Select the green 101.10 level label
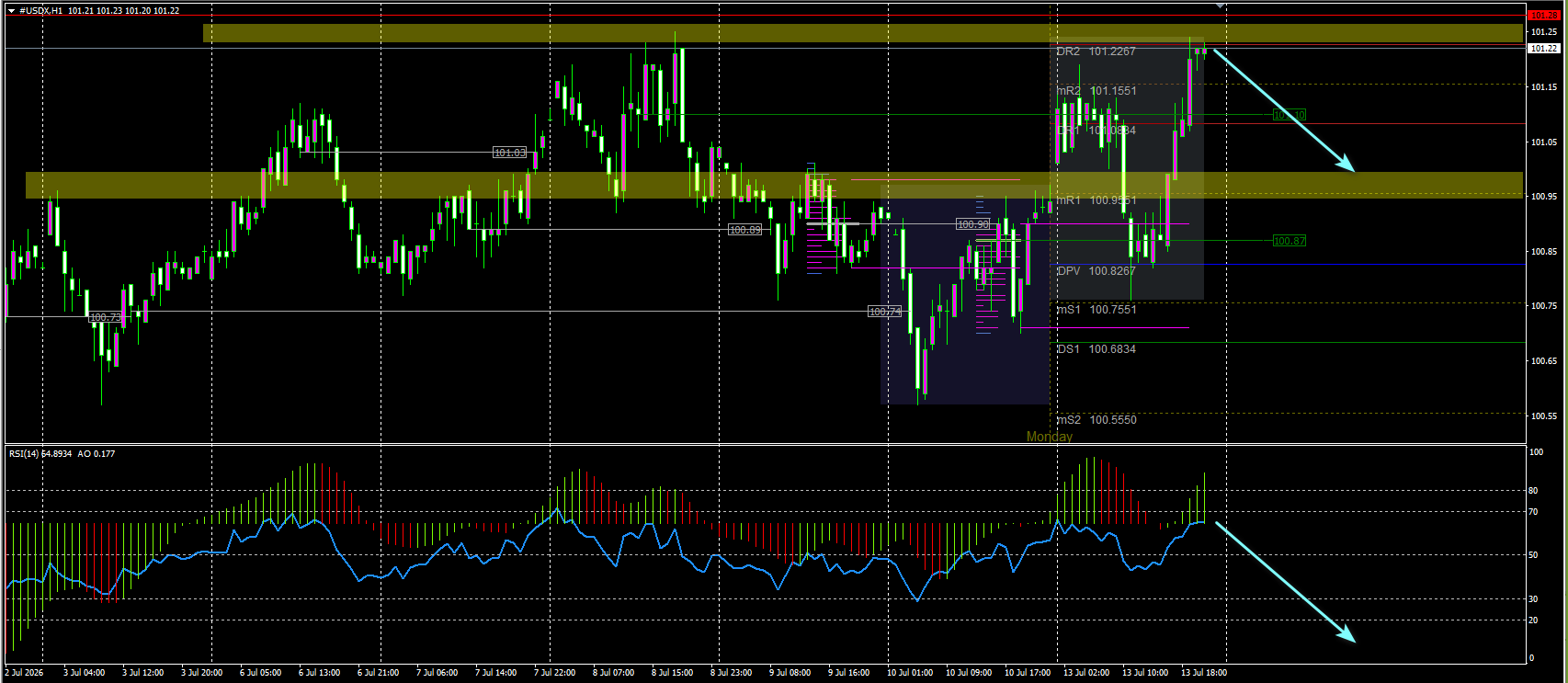 click(x=1289, y=115)
